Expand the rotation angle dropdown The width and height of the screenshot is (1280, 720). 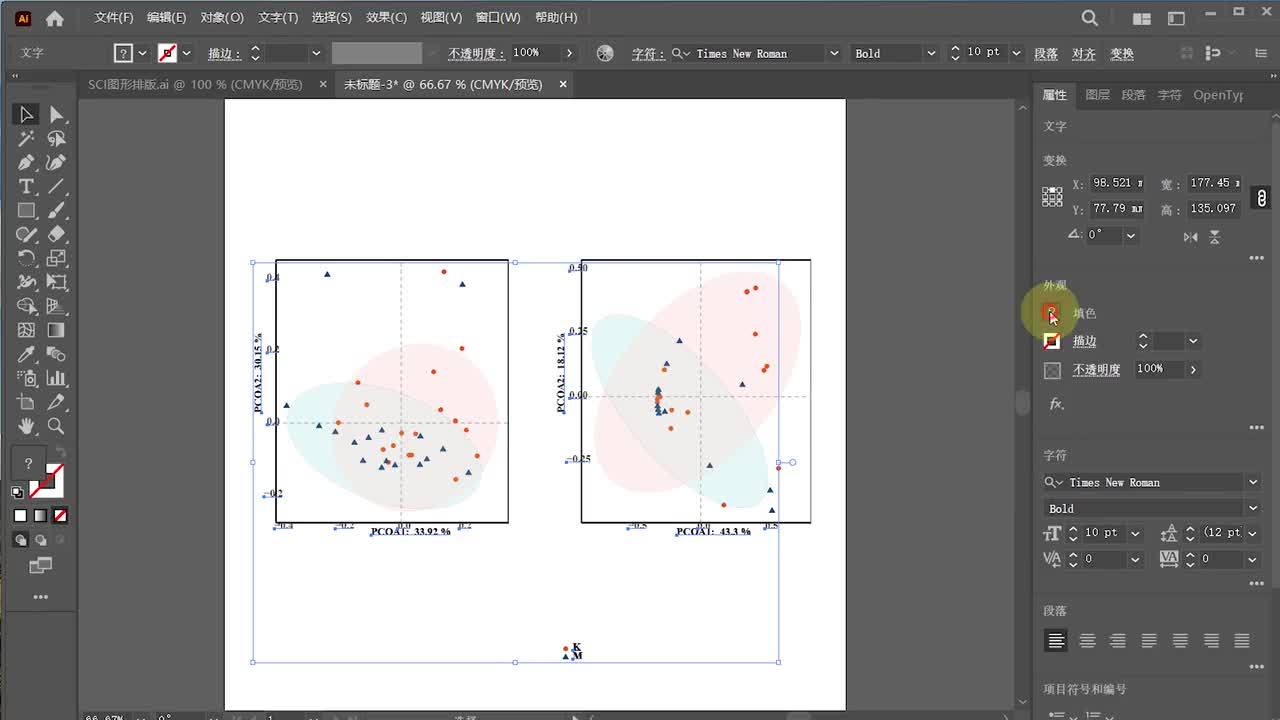[1131, 236]
